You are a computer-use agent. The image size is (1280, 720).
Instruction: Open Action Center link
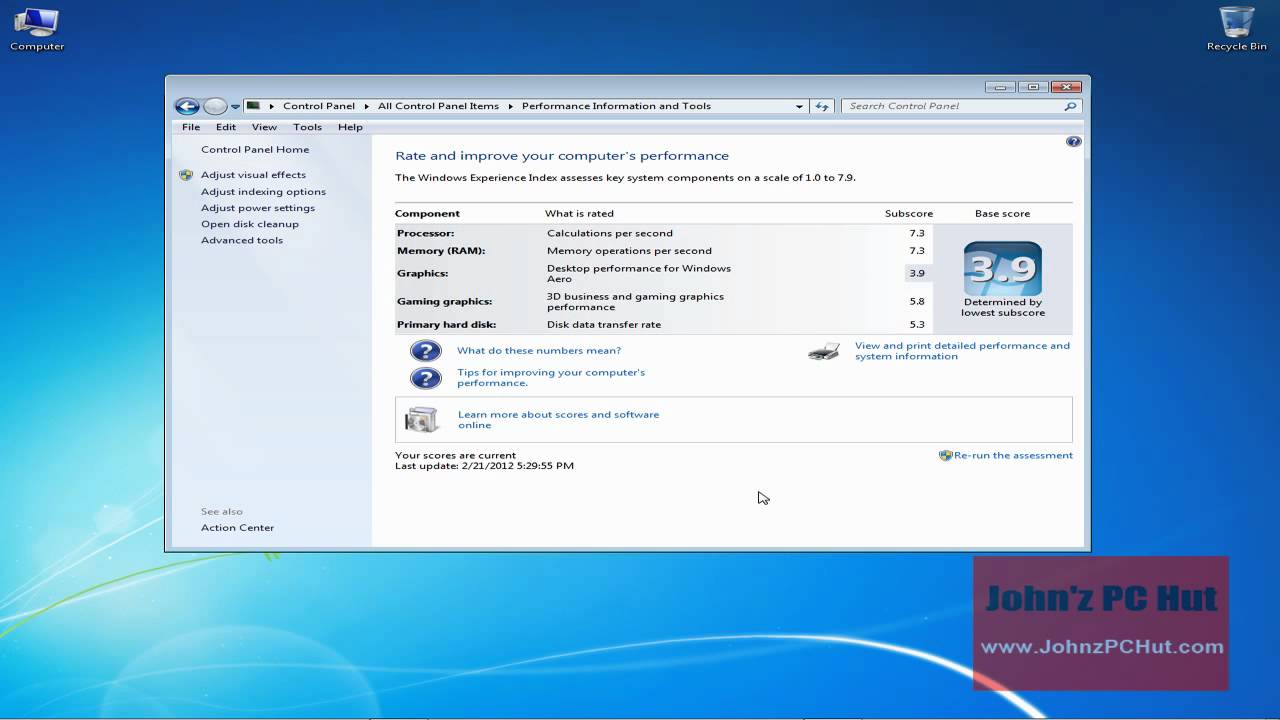[237, 528]
